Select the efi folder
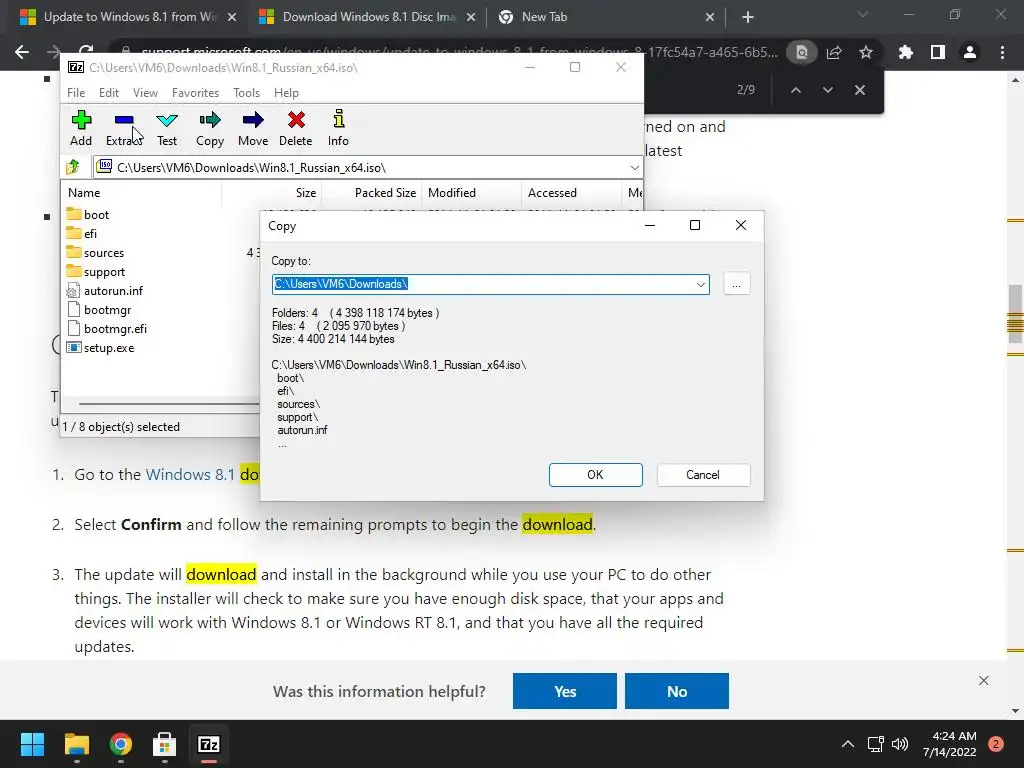This screenshot has height=768, width=1024. [90, 234]
